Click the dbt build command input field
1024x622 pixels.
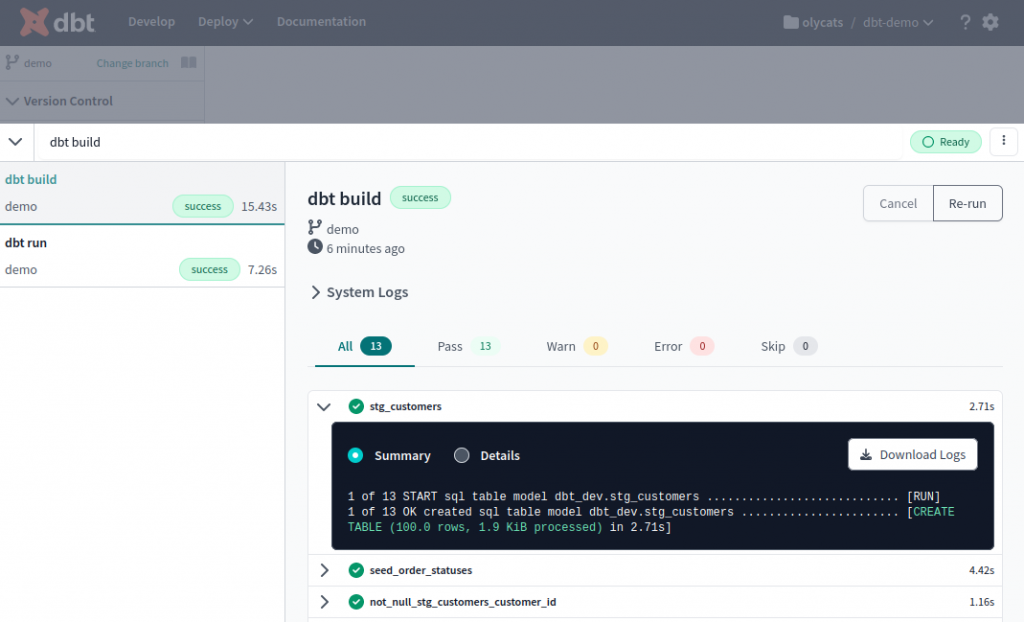click(470, 142)
